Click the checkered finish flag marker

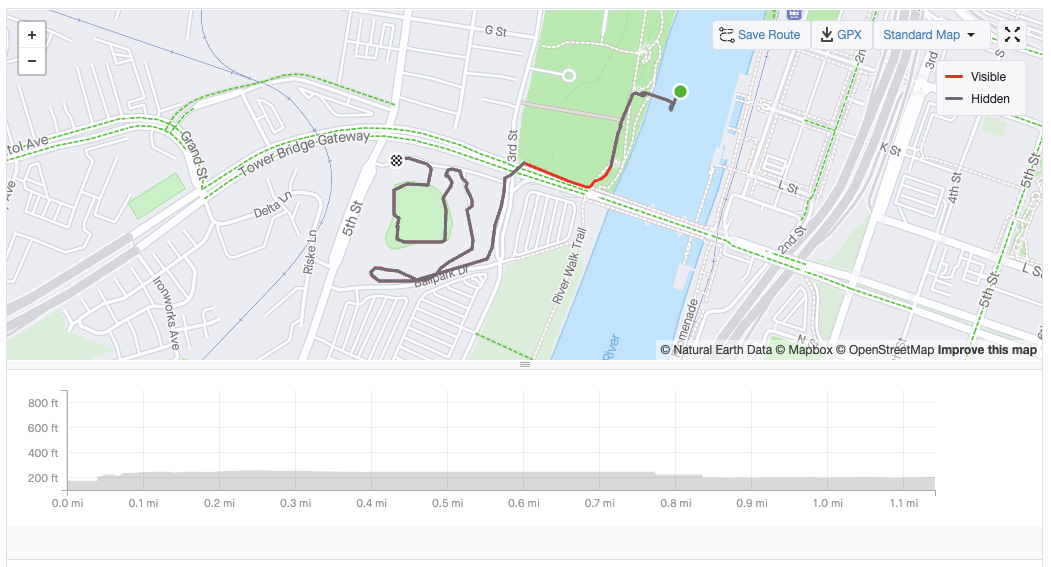(x=397, y=160)
